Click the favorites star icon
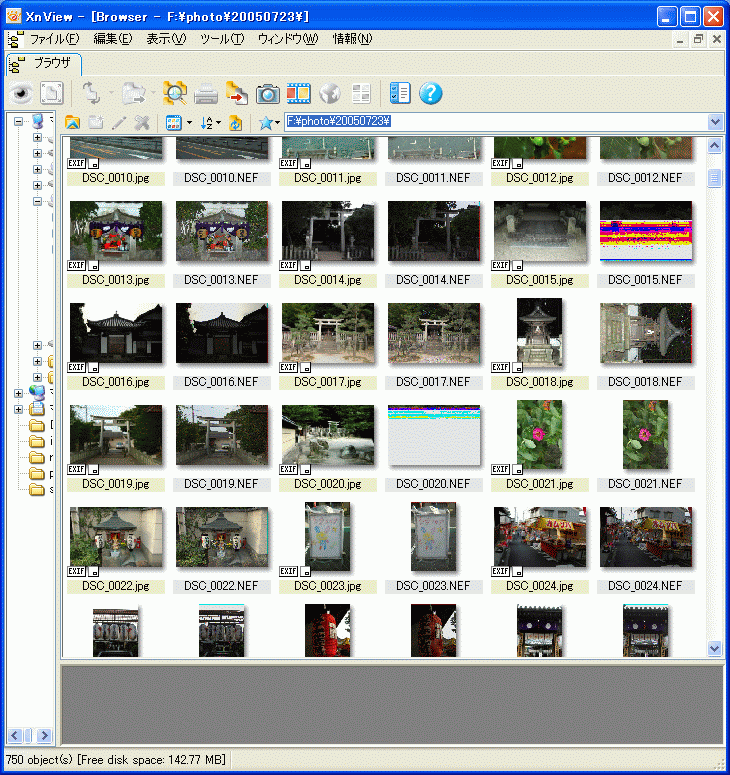The height and width of the screenshot is (775, 730). (265, 122)
